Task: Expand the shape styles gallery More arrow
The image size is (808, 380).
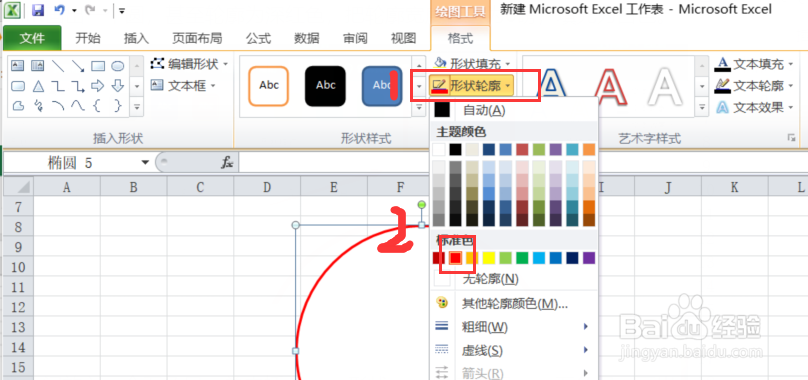Action: [x=419, y=107]
